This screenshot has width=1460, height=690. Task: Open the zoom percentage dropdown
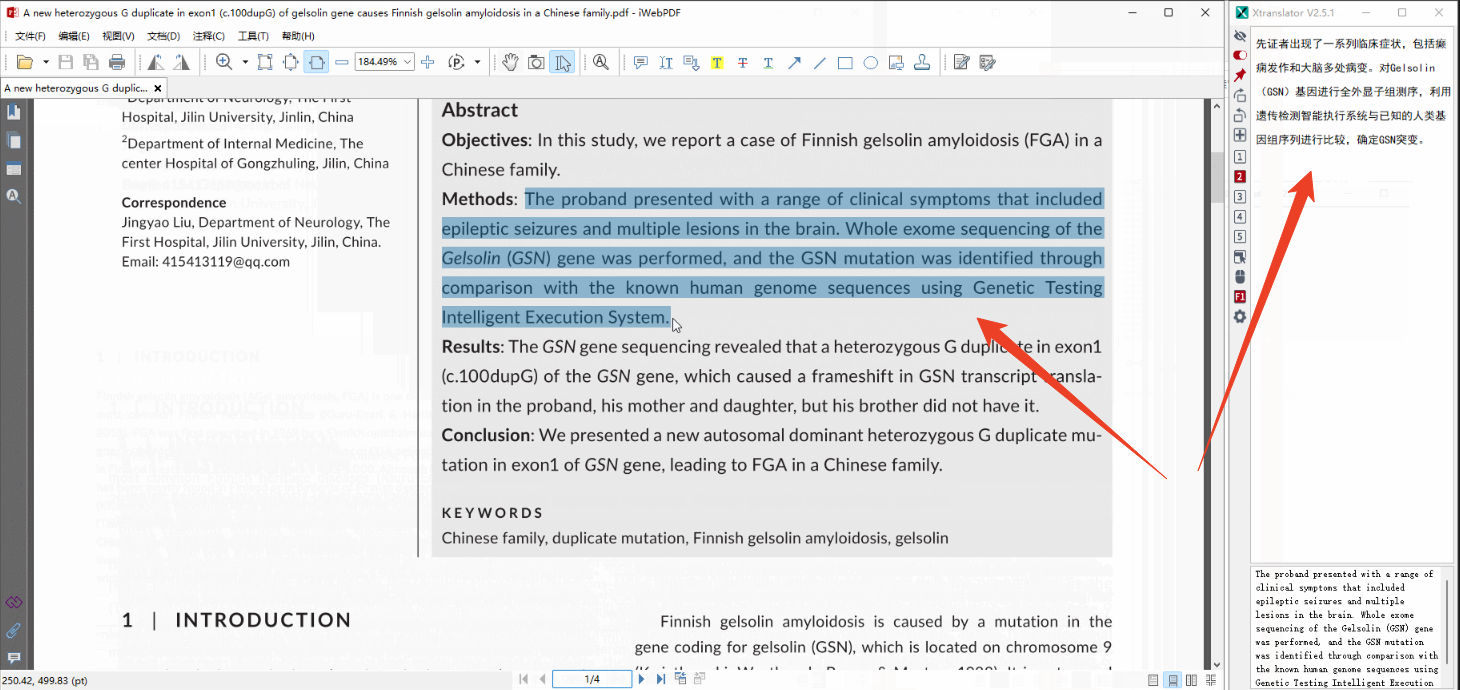[x=406, y=62]
